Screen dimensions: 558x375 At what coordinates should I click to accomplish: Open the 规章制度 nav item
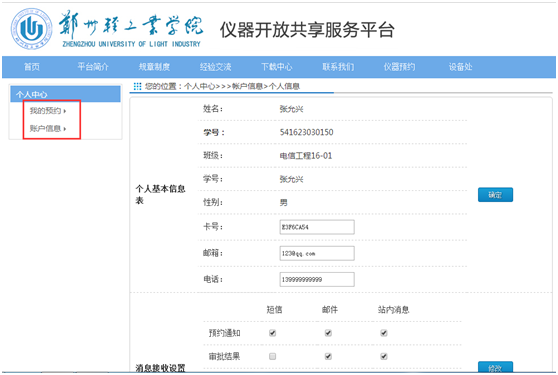(x=154, y=67)
